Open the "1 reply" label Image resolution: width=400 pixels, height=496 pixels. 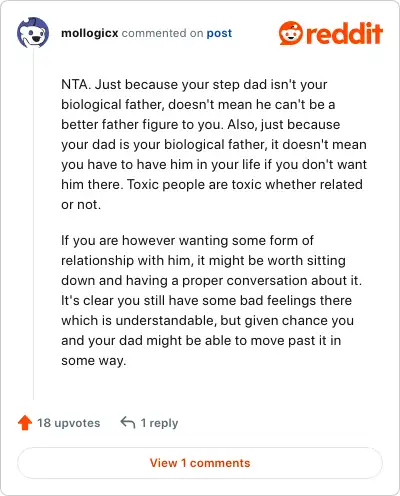[159, 423]
